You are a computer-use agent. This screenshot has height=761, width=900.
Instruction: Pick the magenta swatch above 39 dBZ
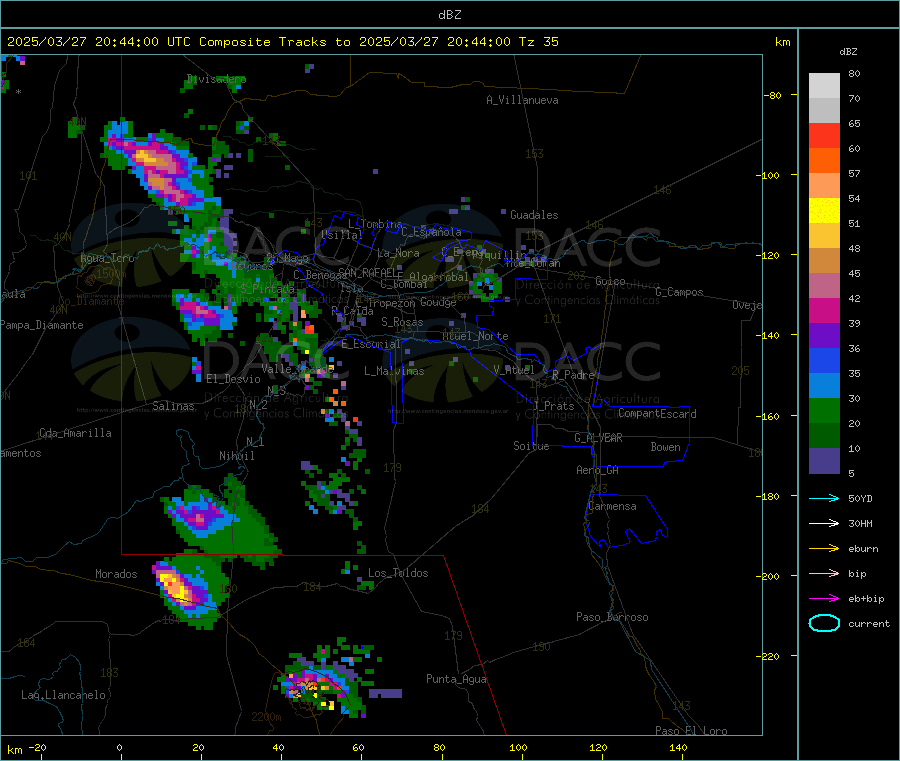[824, 310]
